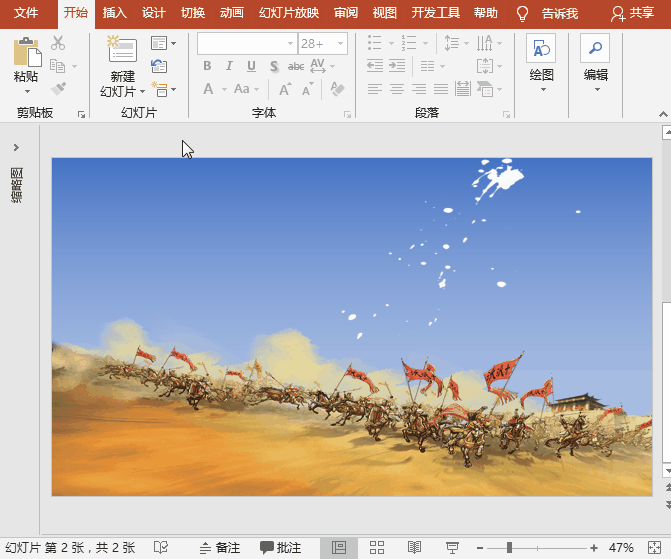This screenshot has height=559, width=671.
Task: Open the Editing search icon
Action: click(x=595, y=48)
